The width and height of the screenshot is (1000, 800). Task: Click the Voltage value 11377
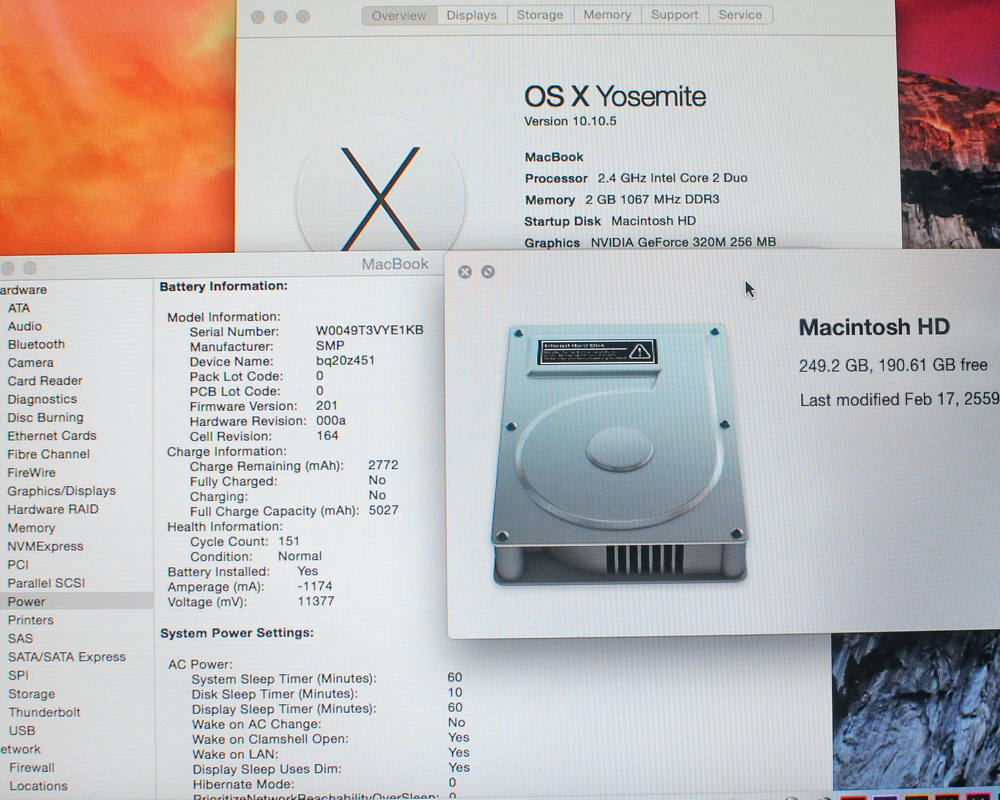[316, 601]
